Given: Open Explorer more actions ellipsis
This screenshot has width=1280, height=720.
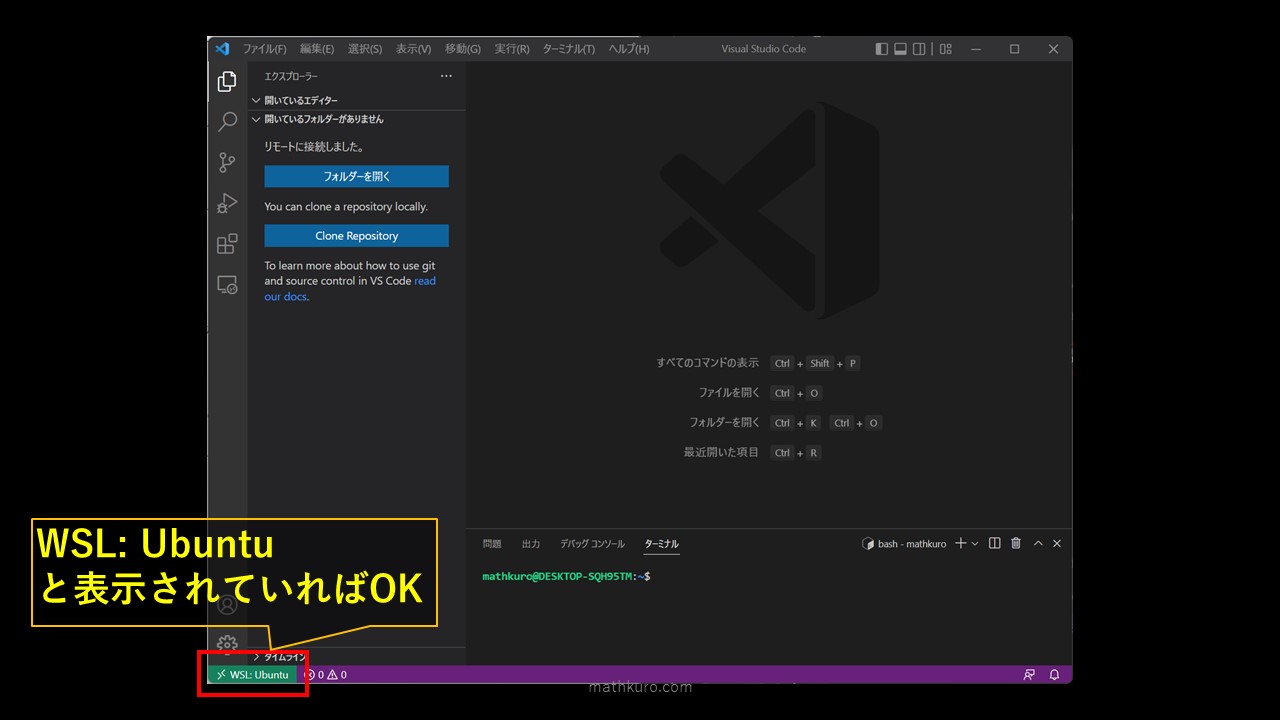Looking at the screenshot, I should click(x=446, y=76).
